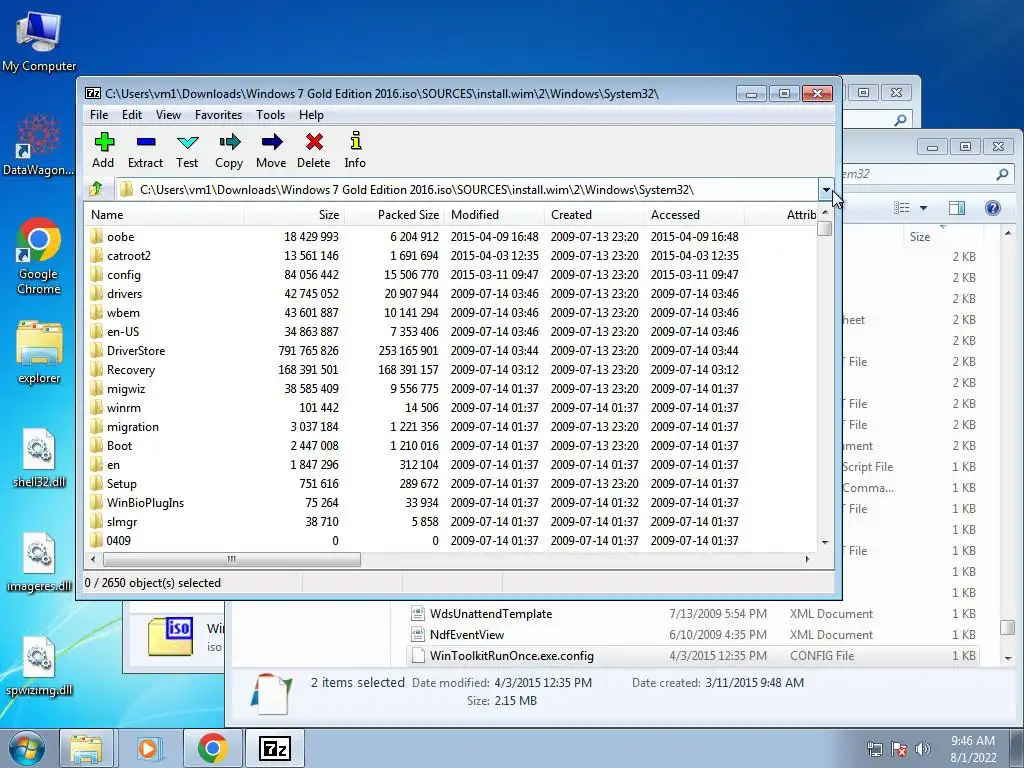Screen dimensions: 1024x768
Task: Run the Test archive tool
Action: [x=187, y=150]
